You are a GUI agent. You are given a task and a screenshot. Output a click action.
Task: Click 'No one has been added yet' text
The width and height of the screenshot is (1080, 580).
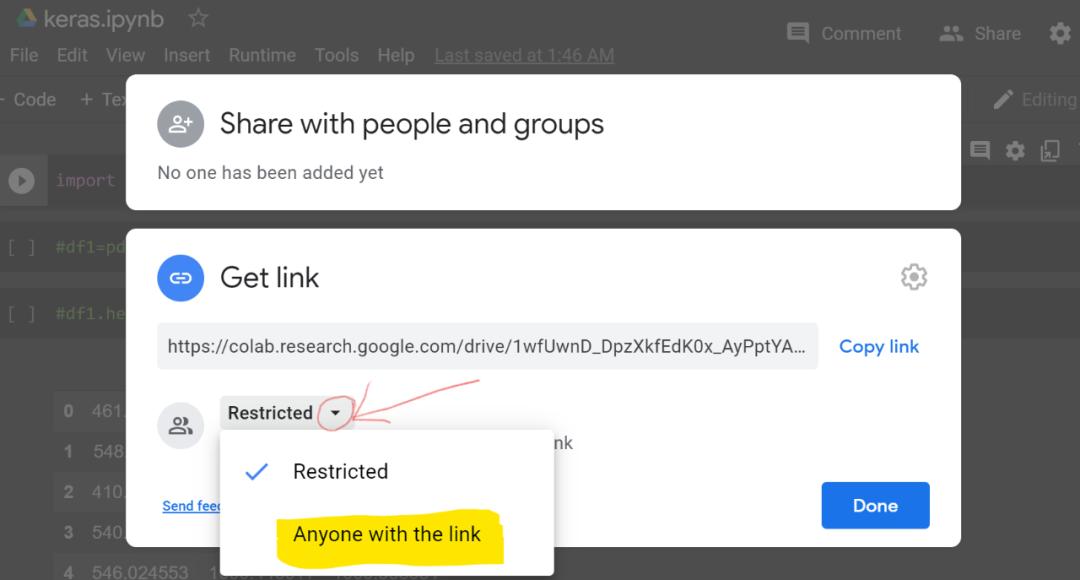270,172
